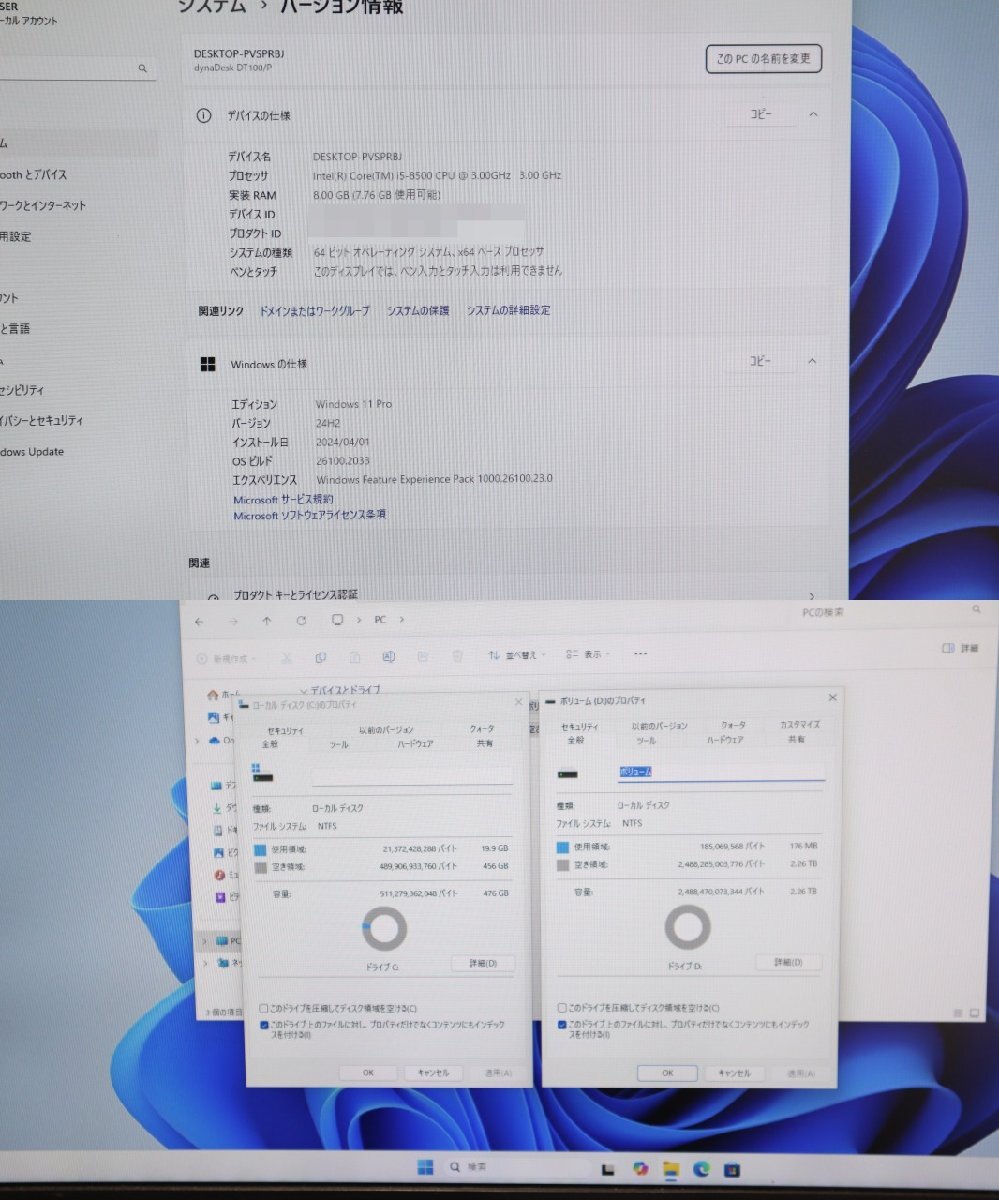Click the Cut icon in Explorer toolbar
The width and height of the screenshot is (999, 1200).
[x=286, y=657]
